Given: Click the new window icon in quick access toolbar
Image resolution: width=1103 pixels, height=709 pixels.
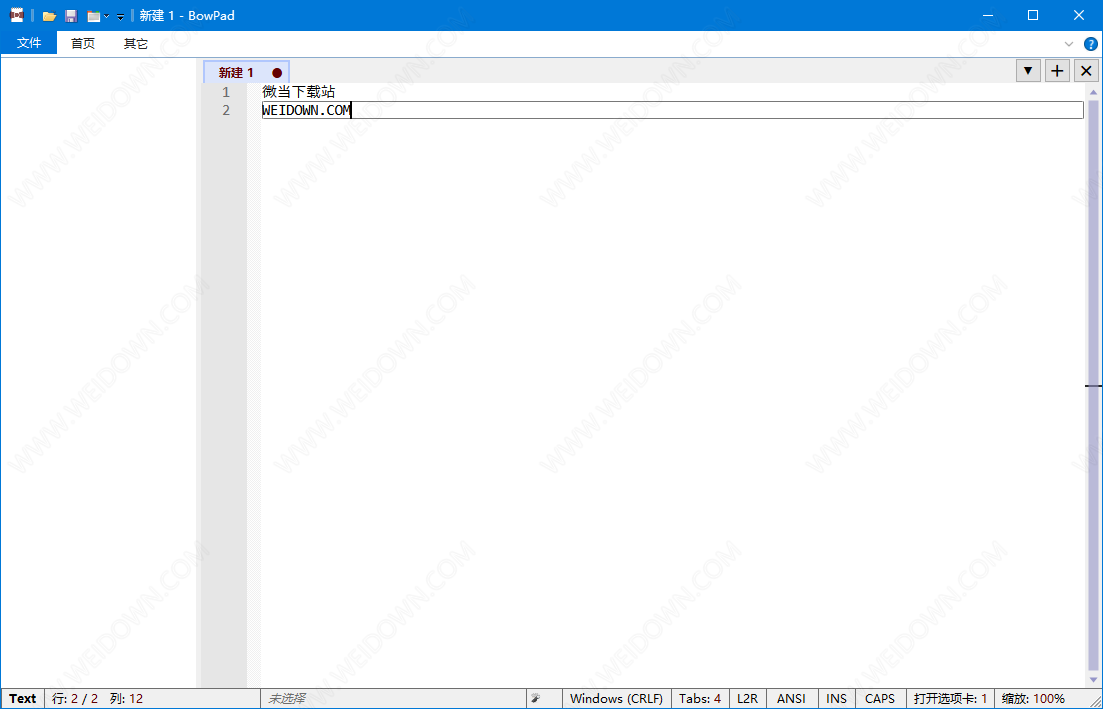Looking at the screenshot, I should coord(94,15).
